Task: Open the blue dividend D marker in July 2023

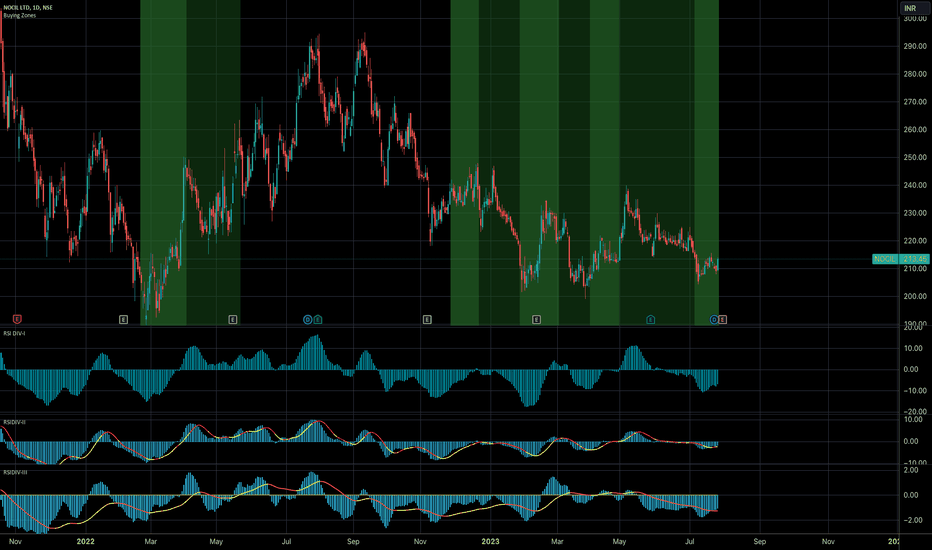Action: 714,319
